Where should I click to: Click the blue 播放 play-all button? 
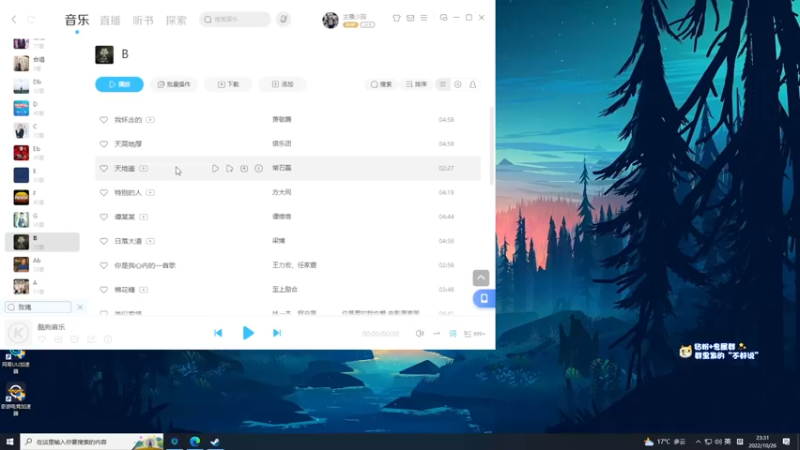[119, 84]
